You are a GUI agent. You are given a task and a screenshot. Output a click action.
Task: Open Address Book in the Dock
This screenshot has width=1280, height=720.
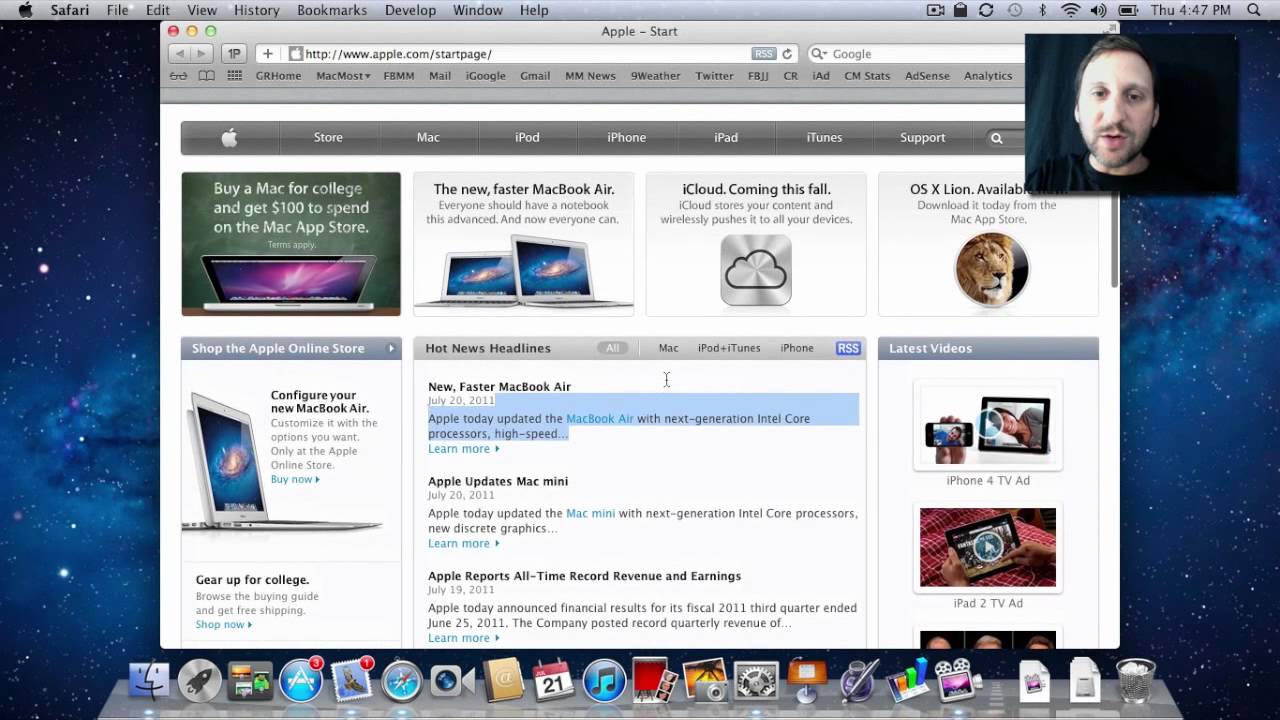point(503,681)
